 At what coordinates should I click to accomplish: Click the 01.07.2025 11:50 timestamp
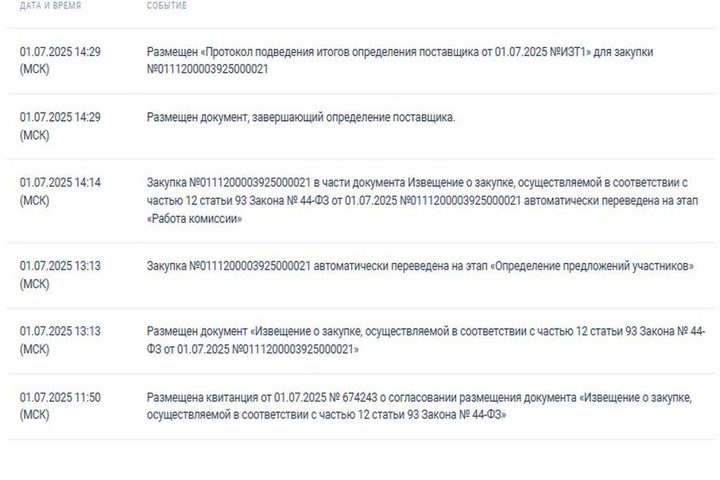click(60, 397)
